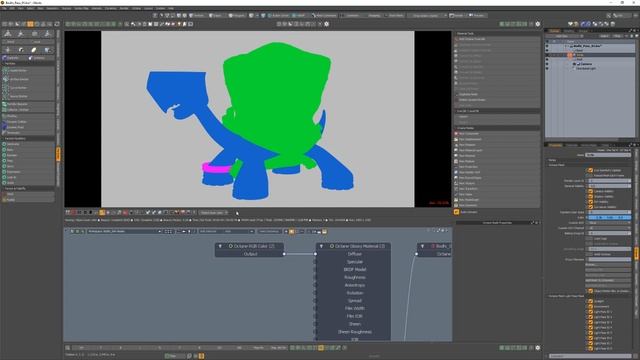Open the gear settings at the timeline's right end
This screenshot has height=360, width=640.
click(538, 348)
